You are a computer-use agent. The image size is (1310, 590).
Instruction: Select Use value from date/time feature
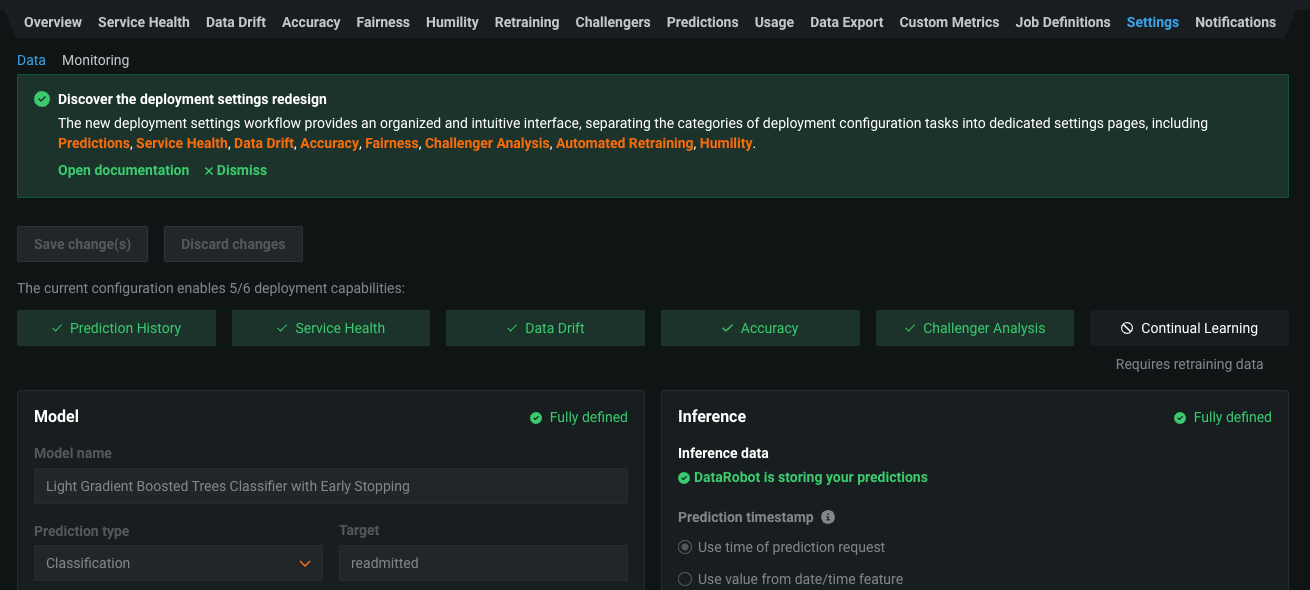click(685, 579)
